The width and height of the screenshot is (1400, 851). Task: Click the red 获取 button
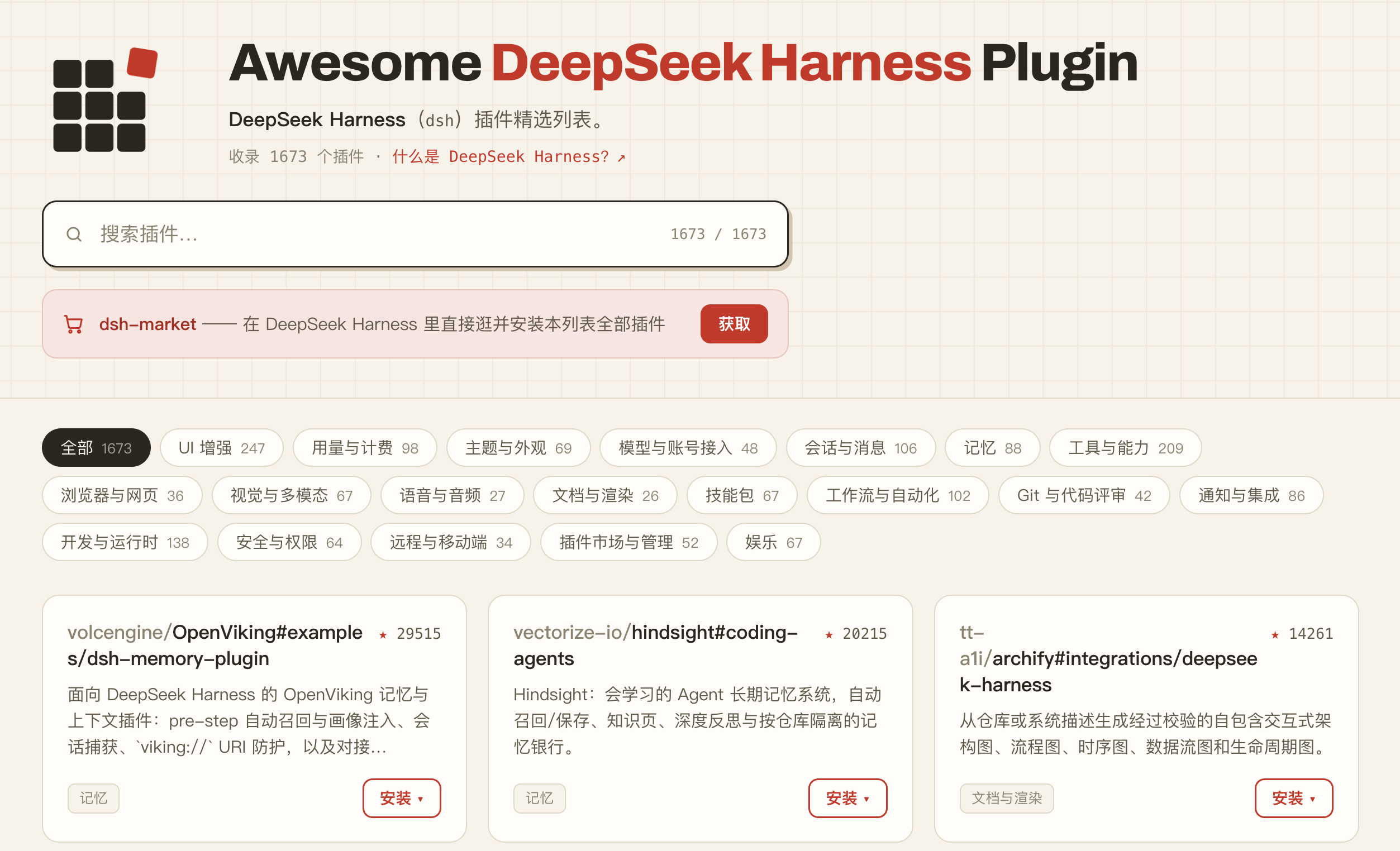pyautogui.click(x=734, y=324)
